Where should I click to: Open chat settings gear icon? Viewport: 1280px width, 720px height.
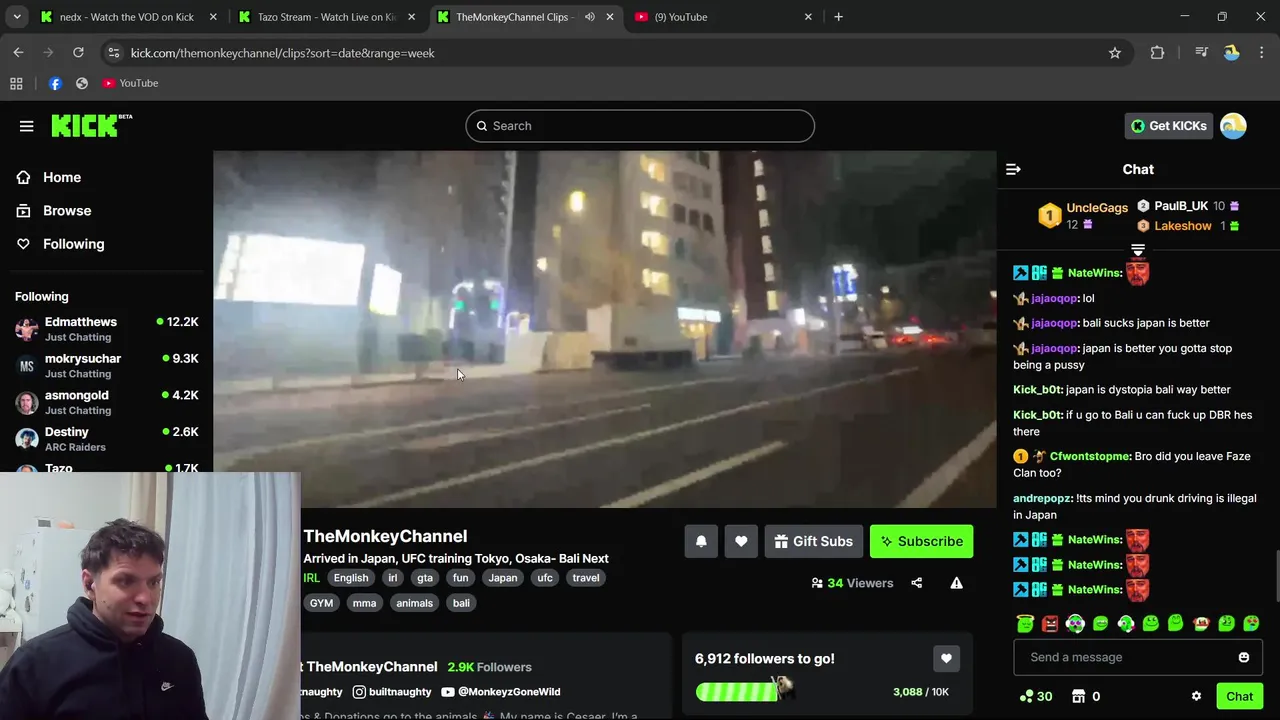1196,696
